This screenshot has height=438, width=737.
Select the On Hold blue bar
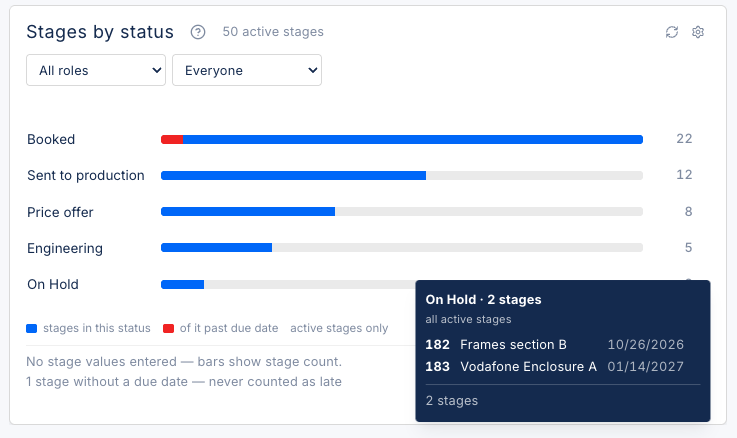182,284
